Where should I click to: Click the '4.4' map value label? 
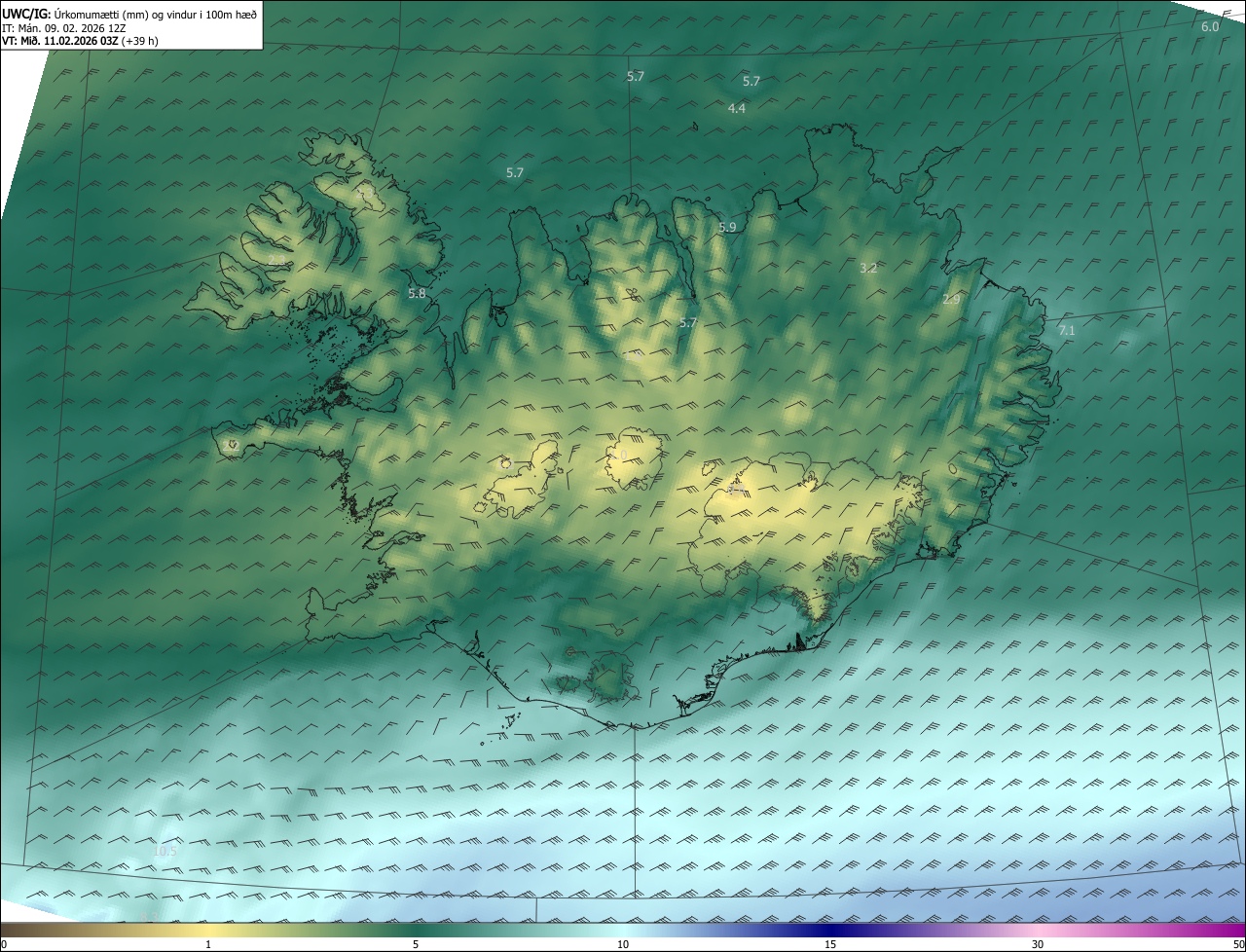tap(737, 109)
